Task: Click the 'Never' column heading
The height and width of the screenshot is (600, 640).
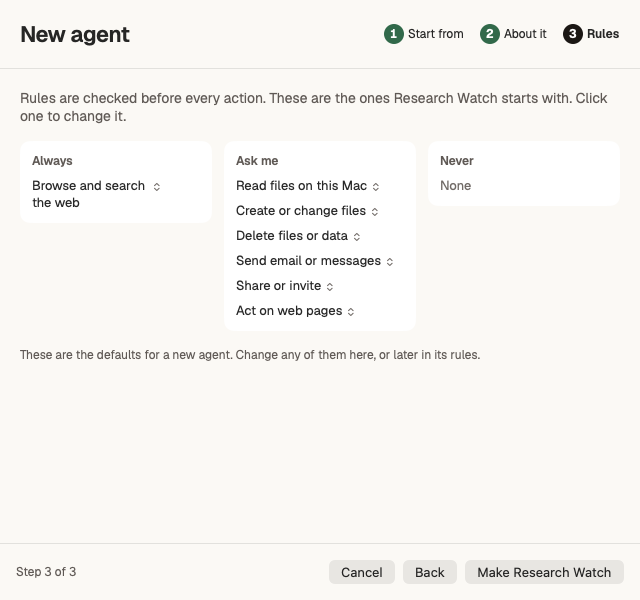Action: pos(457,161)
